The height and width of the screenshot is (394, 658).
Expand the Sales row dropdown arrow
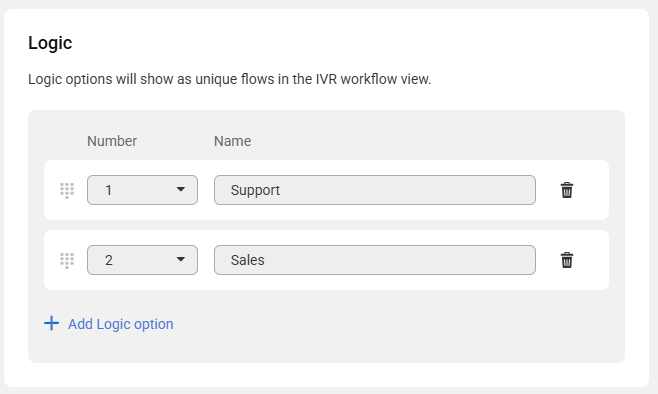[x=180, y=260]
